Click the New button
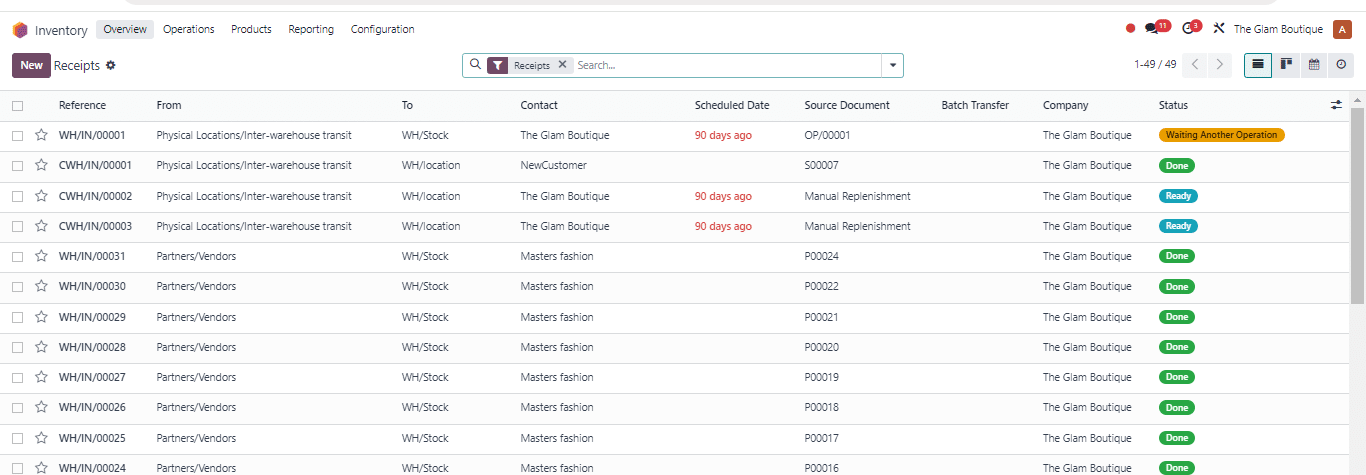This screenshot has width=1366, height=475. [x=31, y=65]
